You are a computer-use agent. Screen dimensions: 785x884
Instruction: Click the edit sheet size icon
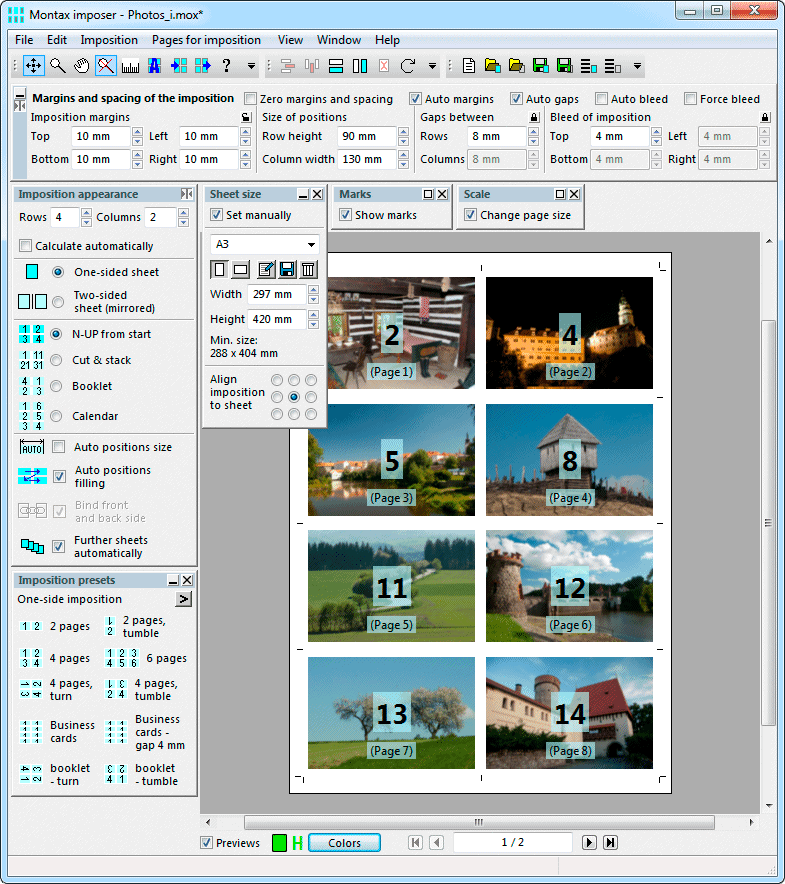point(266,269)
